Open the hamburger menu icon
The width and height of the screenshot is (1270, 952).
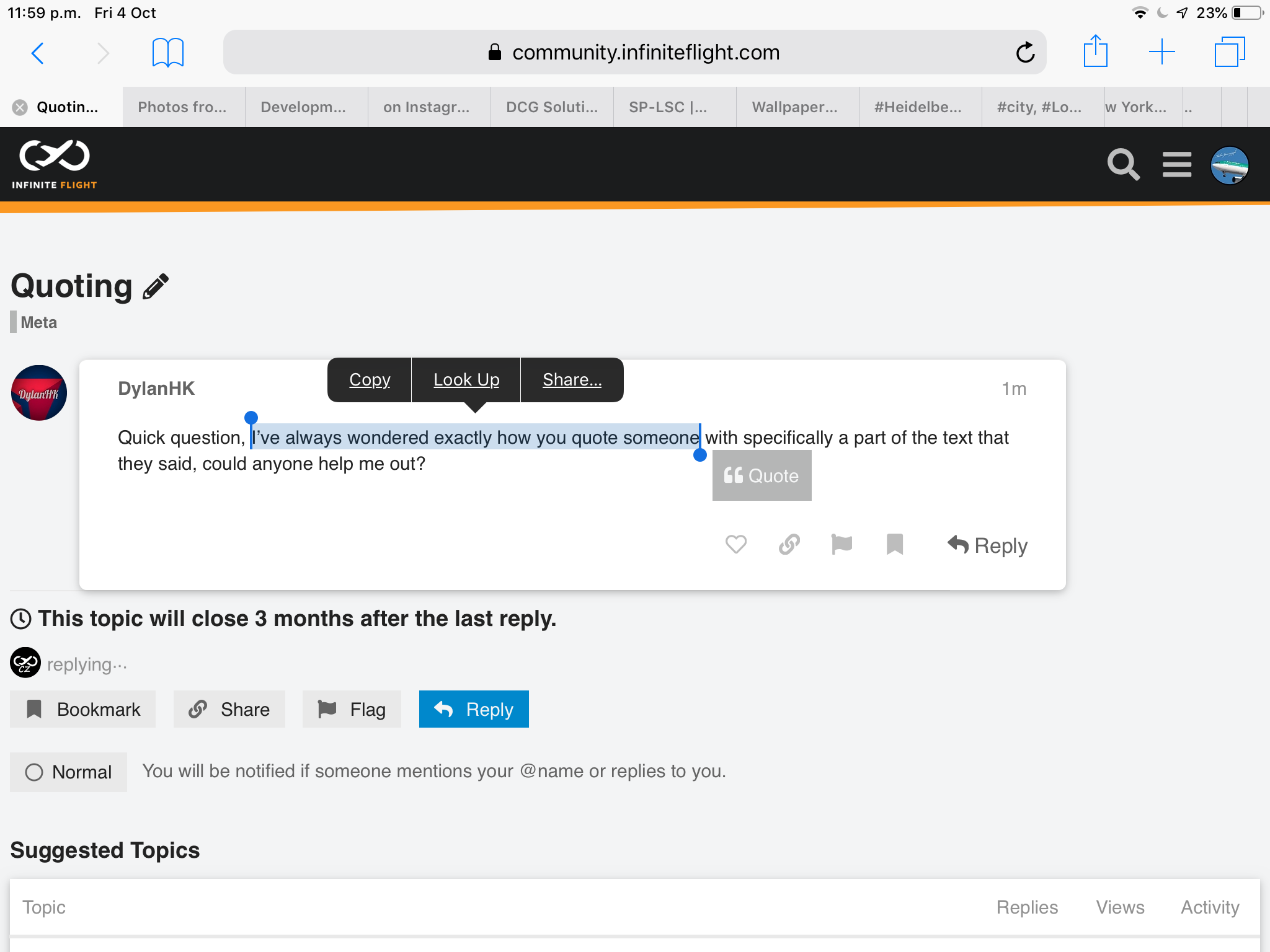[1176, 165]
